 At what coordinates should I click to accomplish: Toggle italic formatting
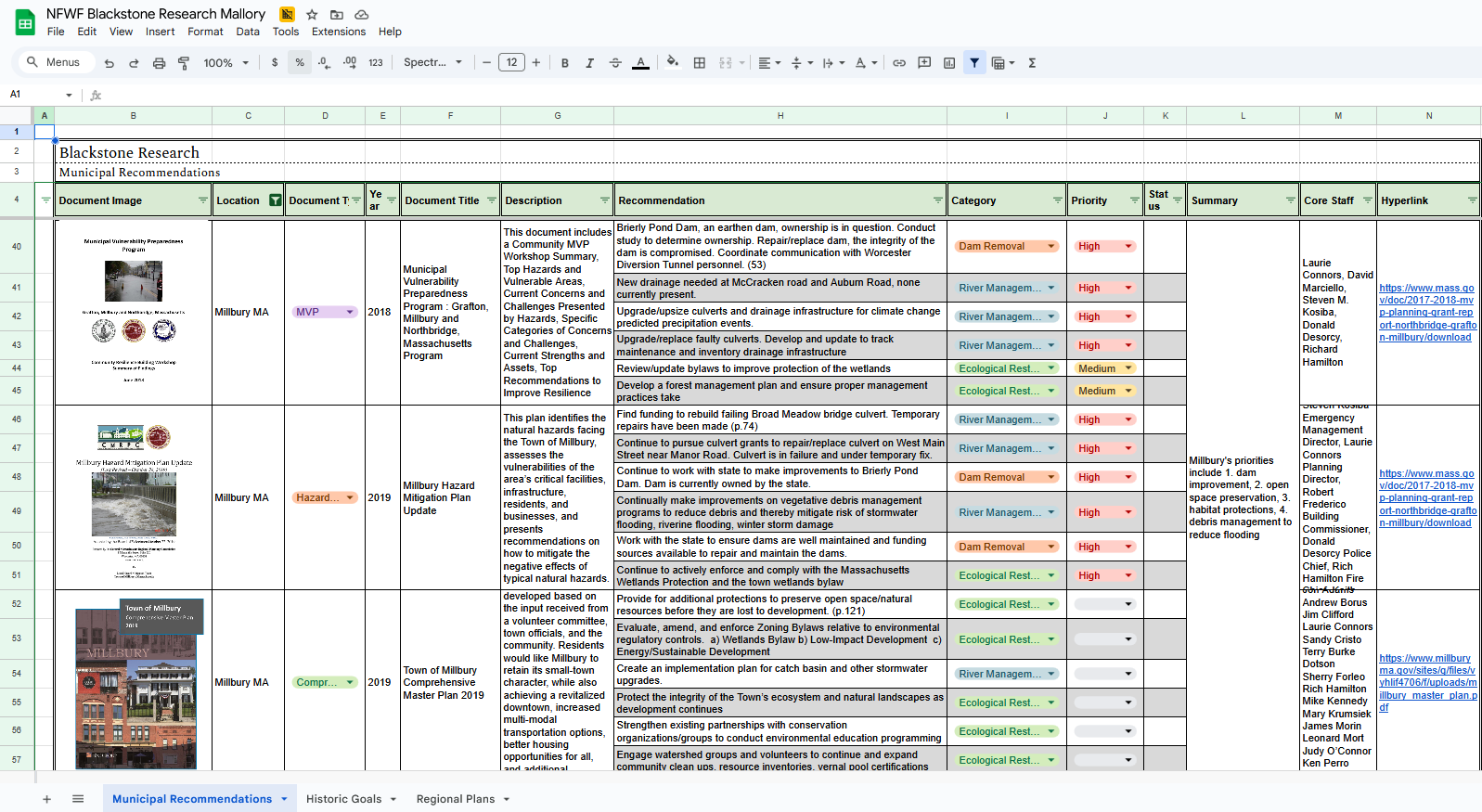point(589,63)
